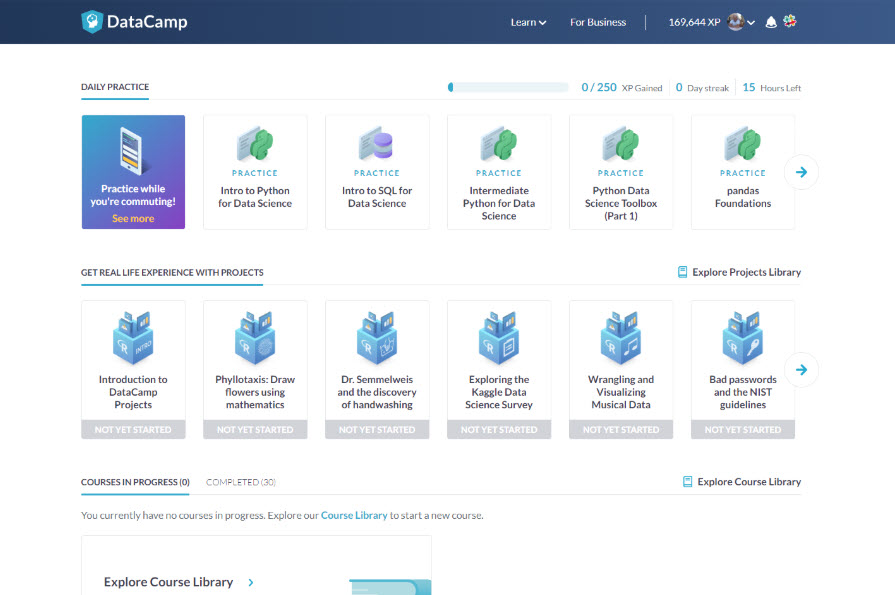The width and height of the screenshot is (895, 595).
Task: Click the DataCamp logo in the header
Action: (x=134, y=21)
